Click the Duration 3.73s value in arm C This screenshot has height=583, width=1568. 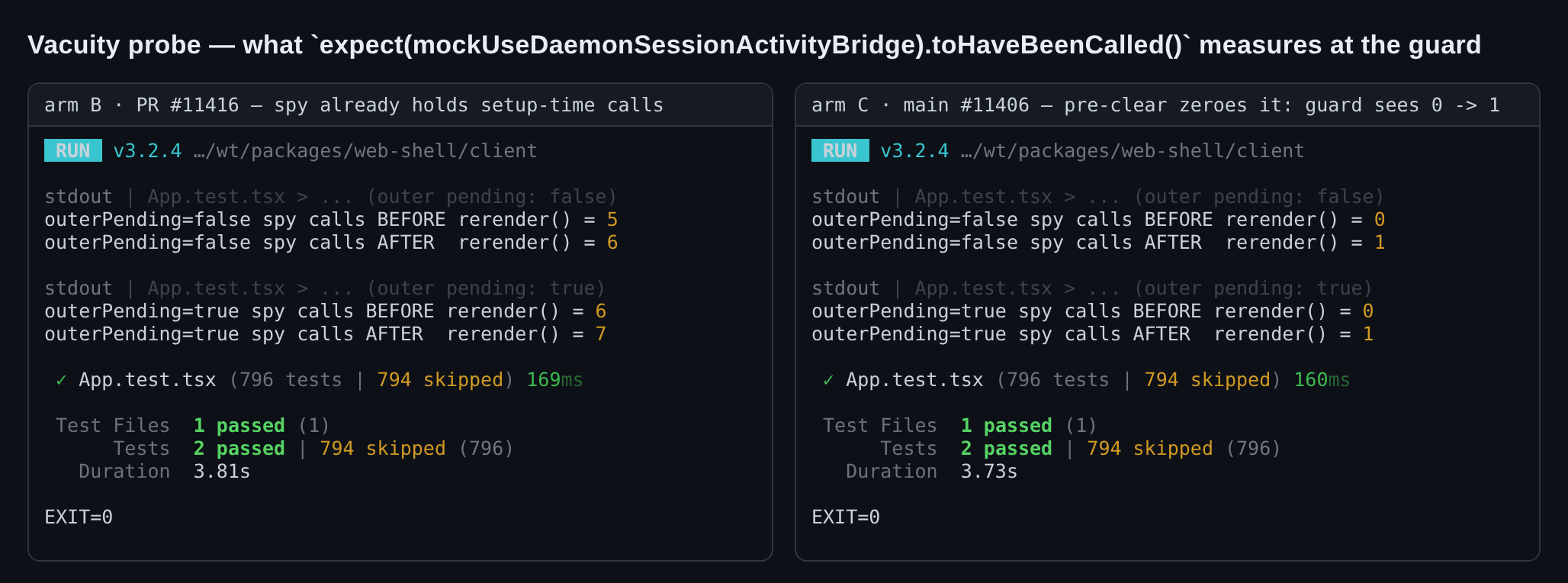click(x=988, y=472)
